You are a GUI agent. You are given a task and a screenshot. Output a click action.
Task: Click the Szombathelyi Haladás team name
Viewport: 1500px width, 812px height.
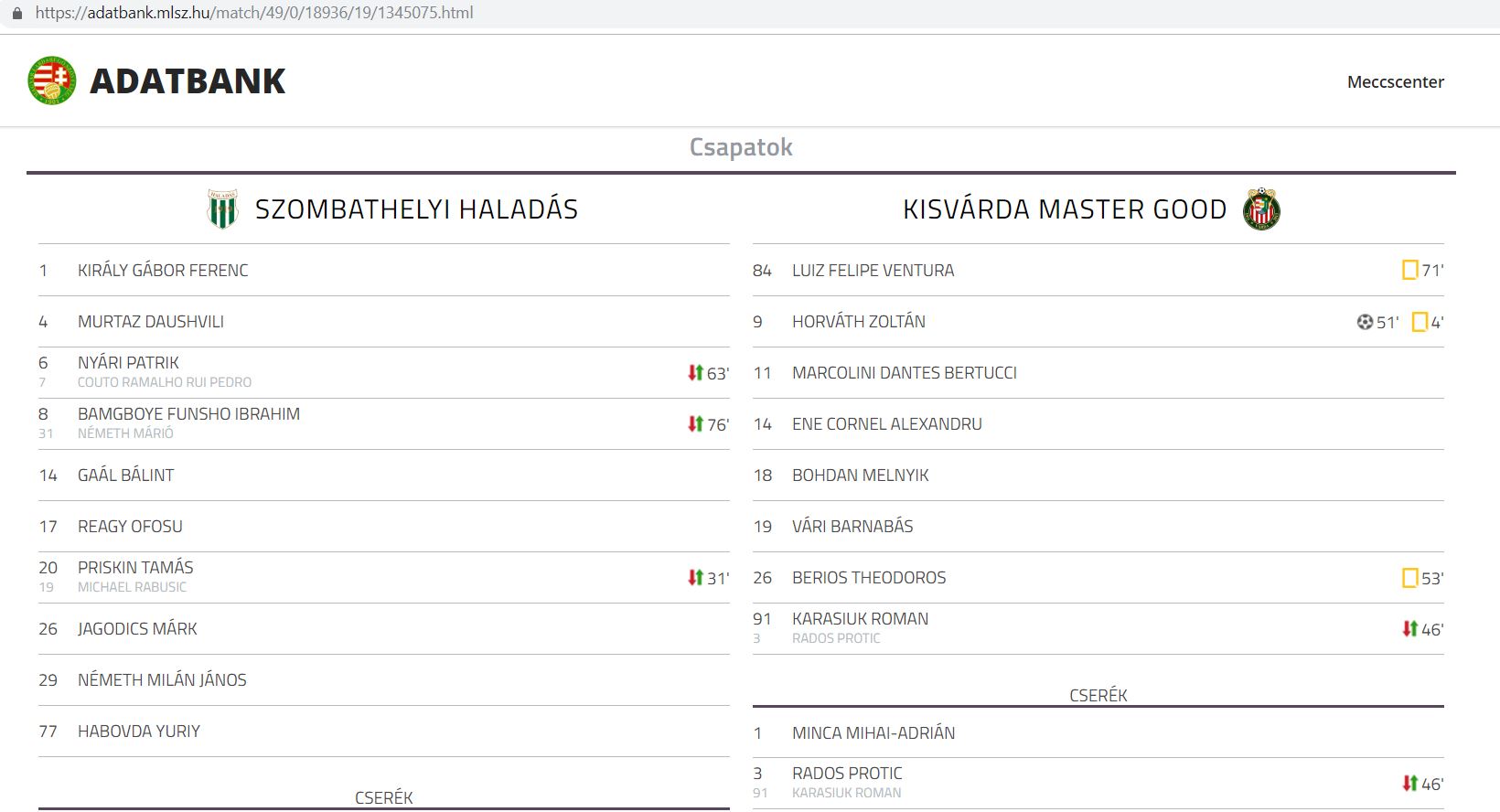click(416, 209)
